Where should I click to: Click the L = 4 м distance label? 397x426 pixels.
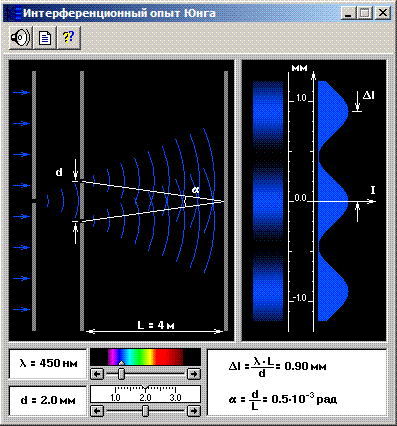[156, 325]
